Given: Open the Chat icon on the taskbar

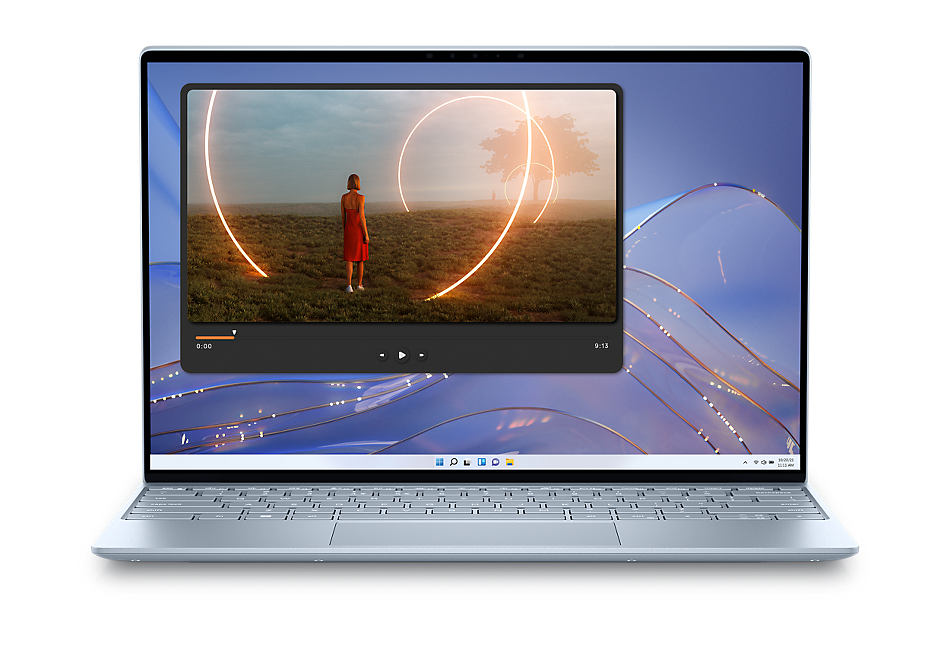Looking at the screenshot, I should tap(496, 462).
